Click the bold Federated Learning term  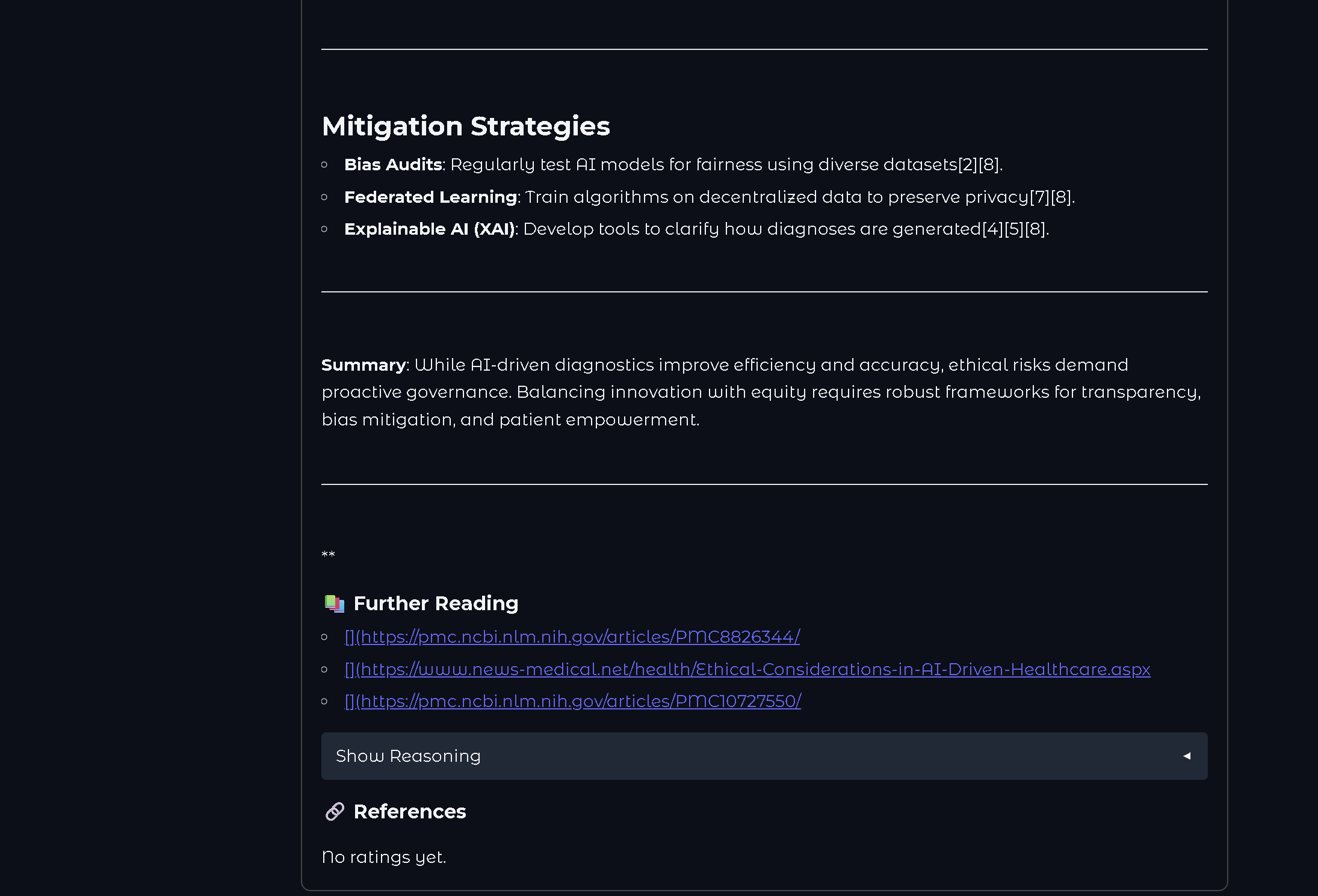point(430,197)
